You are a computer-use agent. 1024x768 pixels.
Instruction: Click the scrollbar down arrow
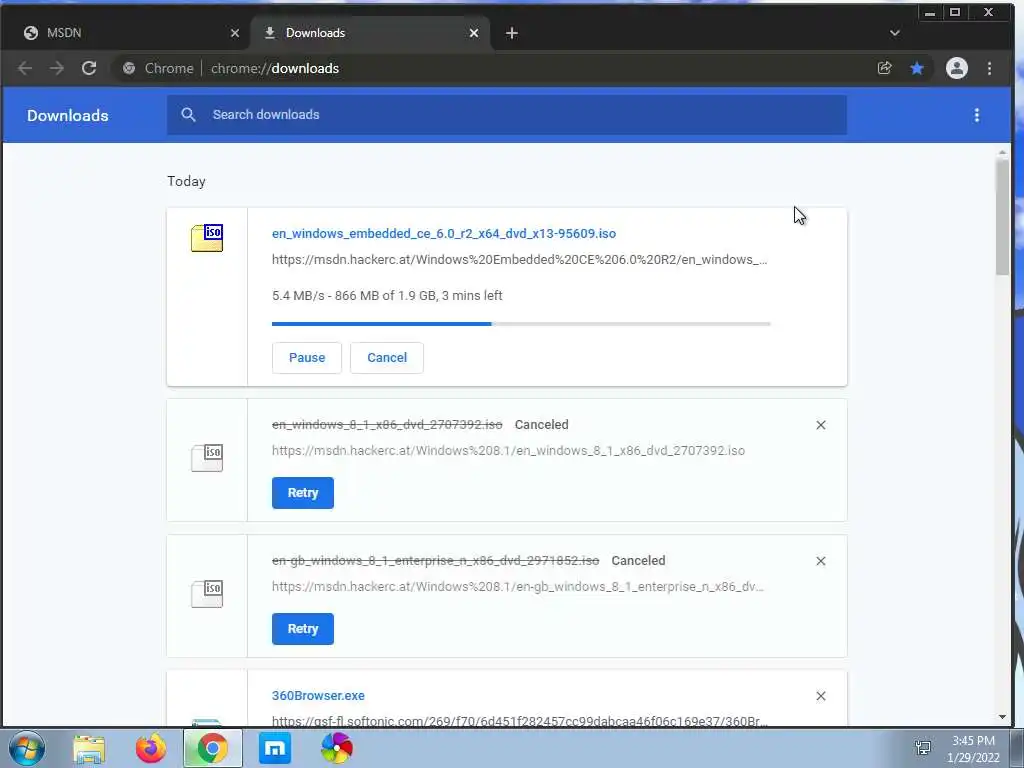click(x=1002, y=717)
